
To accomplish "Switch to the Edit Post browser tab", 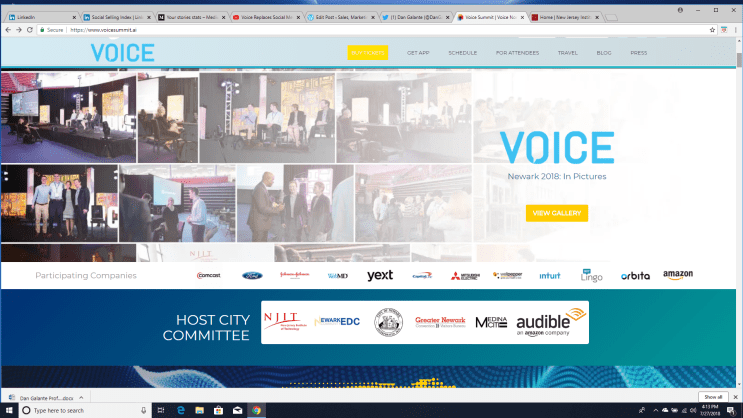I will click(x=342, y=17).
